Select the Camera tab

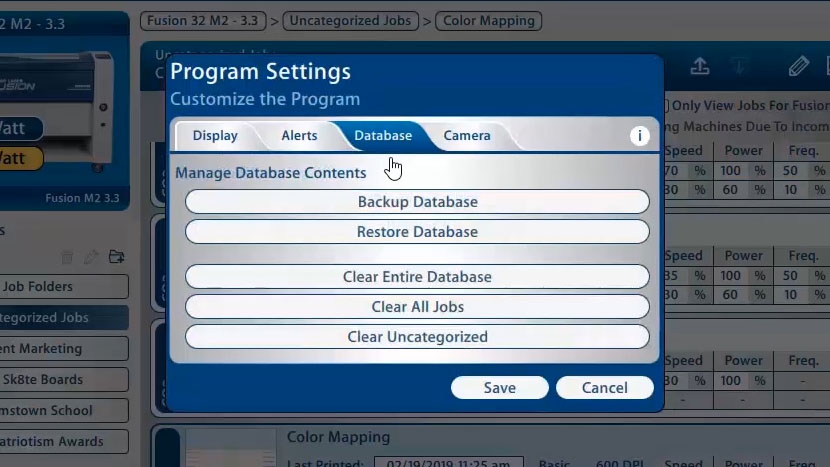click(x=467, y=136)
